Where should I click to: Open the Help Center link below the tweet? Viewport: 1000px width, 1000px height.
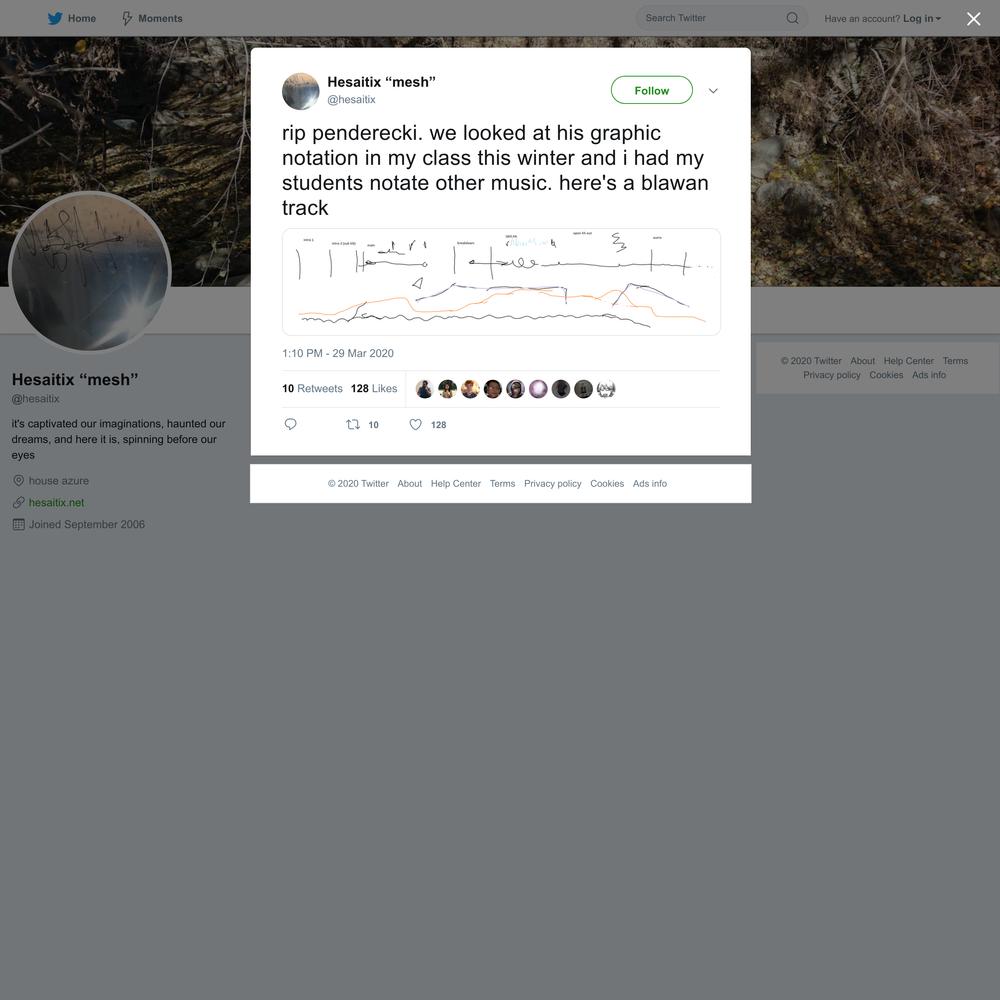point(455,483)
